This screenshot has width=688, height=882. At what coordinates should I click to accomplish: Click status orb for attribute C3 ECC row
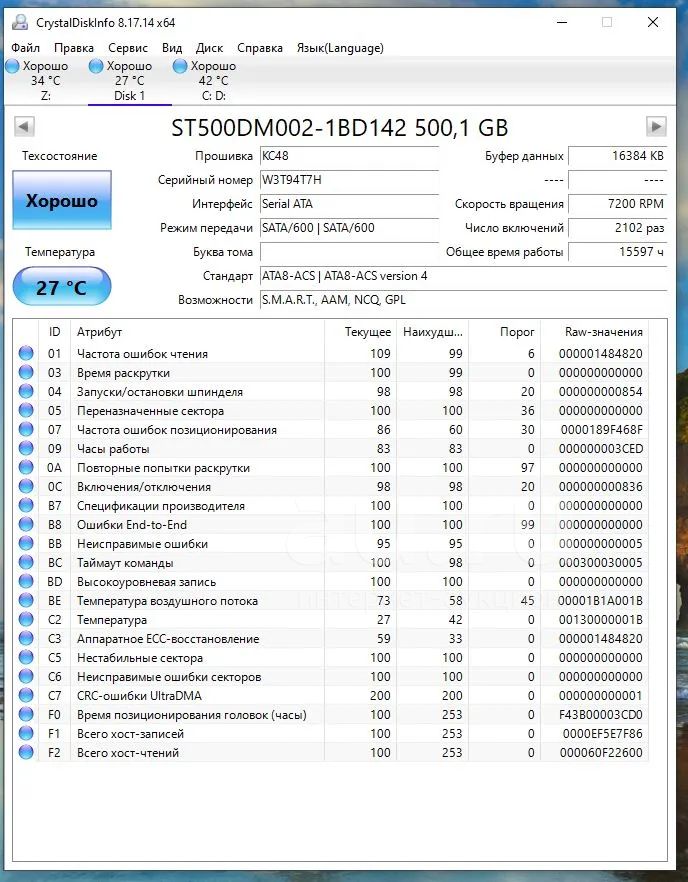[x=26, y=638]
